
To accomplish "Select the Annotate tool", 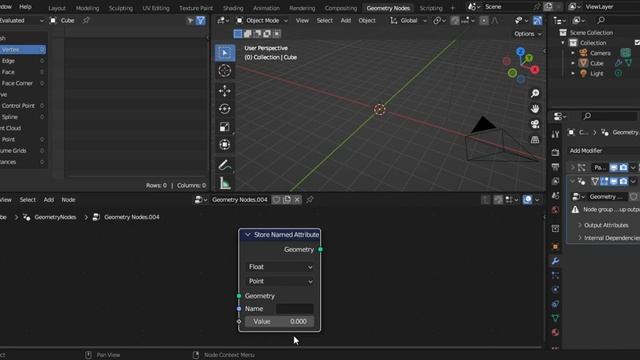I will tap(224, 165).
